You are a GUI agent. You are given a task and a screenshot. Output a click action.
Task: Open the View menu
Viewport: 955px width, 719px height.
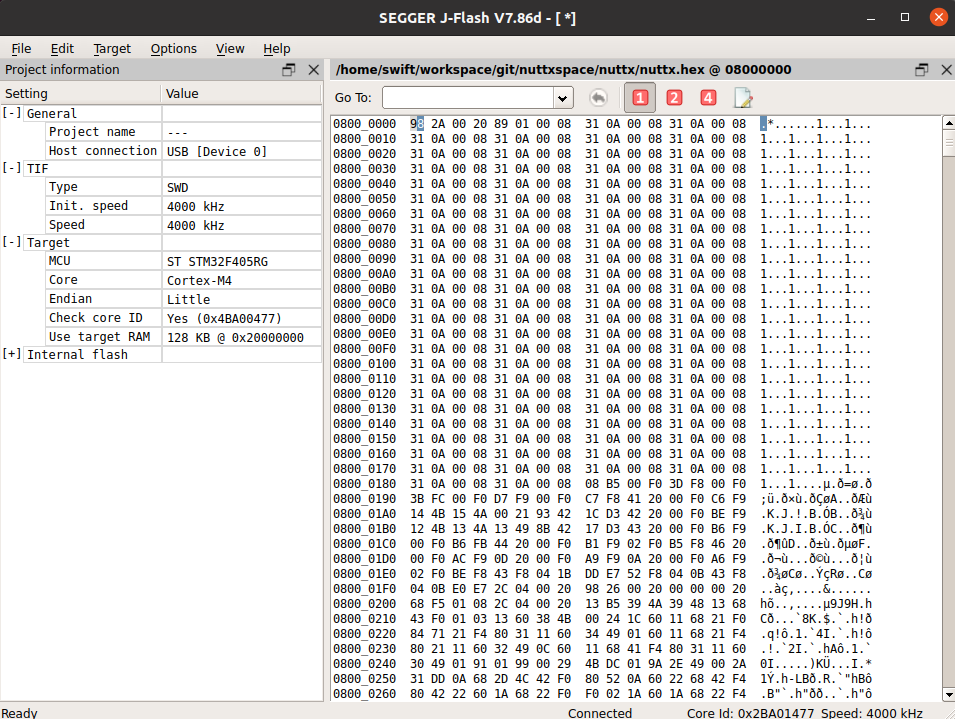click(x=230, y=49)
